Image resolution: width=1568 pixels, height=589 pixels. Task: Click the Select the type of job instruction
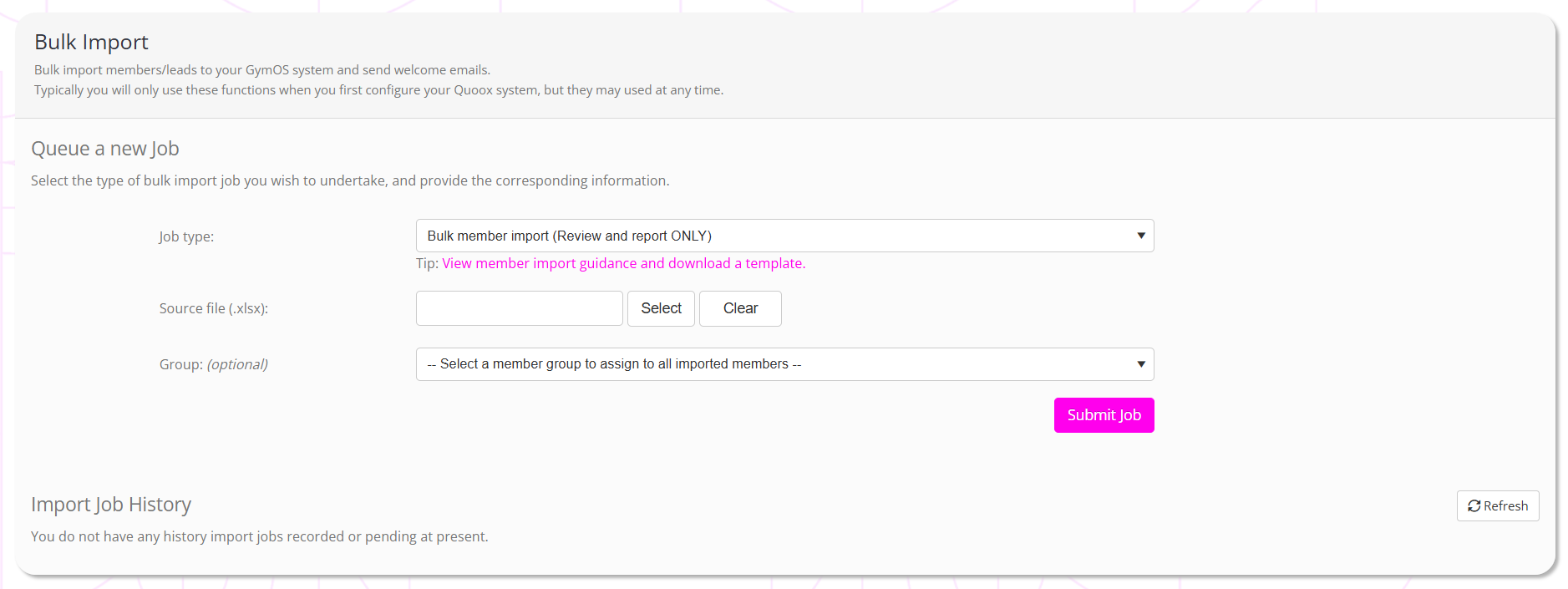tap(349, 180)
